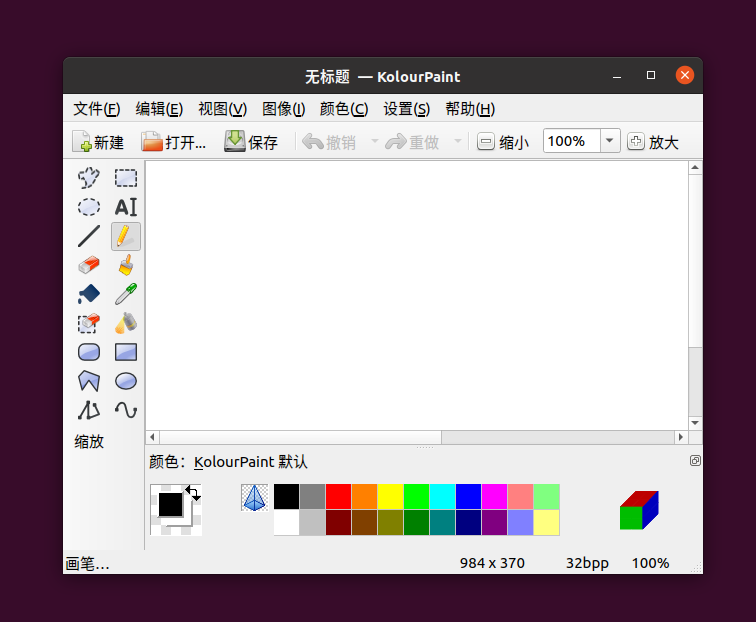Open the 设置(S) menu

tap(406, 108)
